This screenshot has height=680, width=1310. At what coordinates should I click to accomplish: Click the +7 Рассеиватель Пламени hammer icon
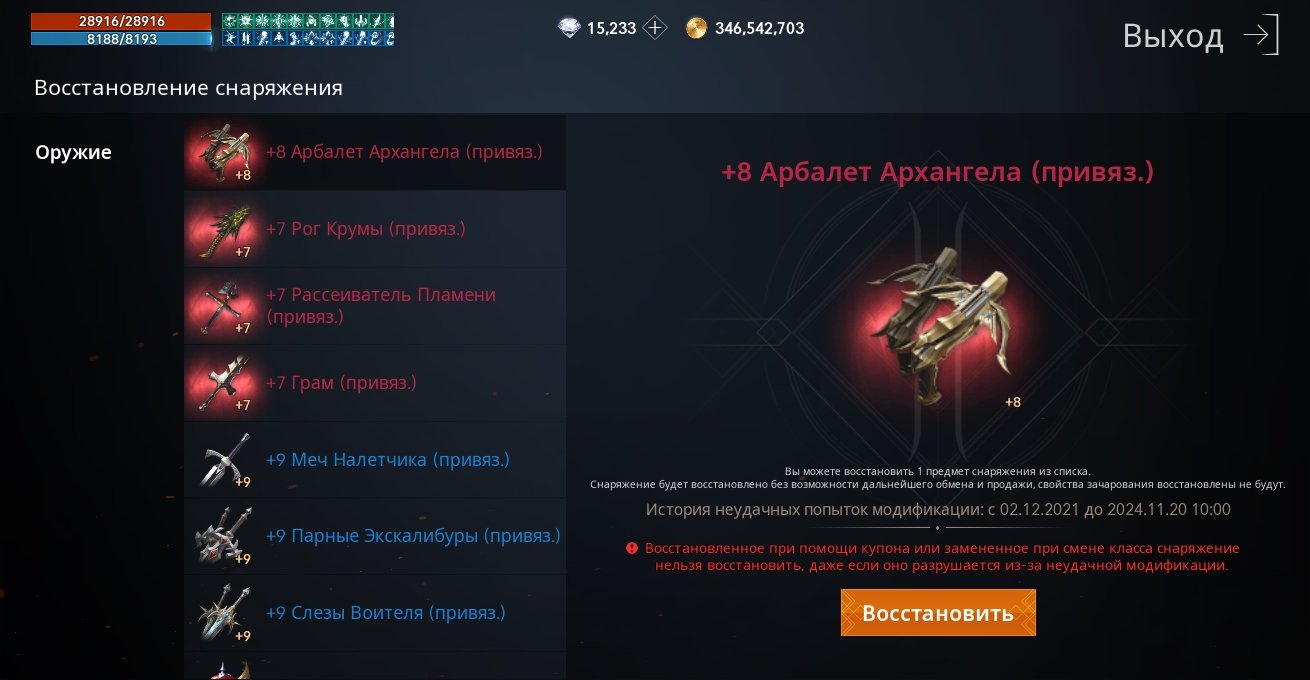222,306
